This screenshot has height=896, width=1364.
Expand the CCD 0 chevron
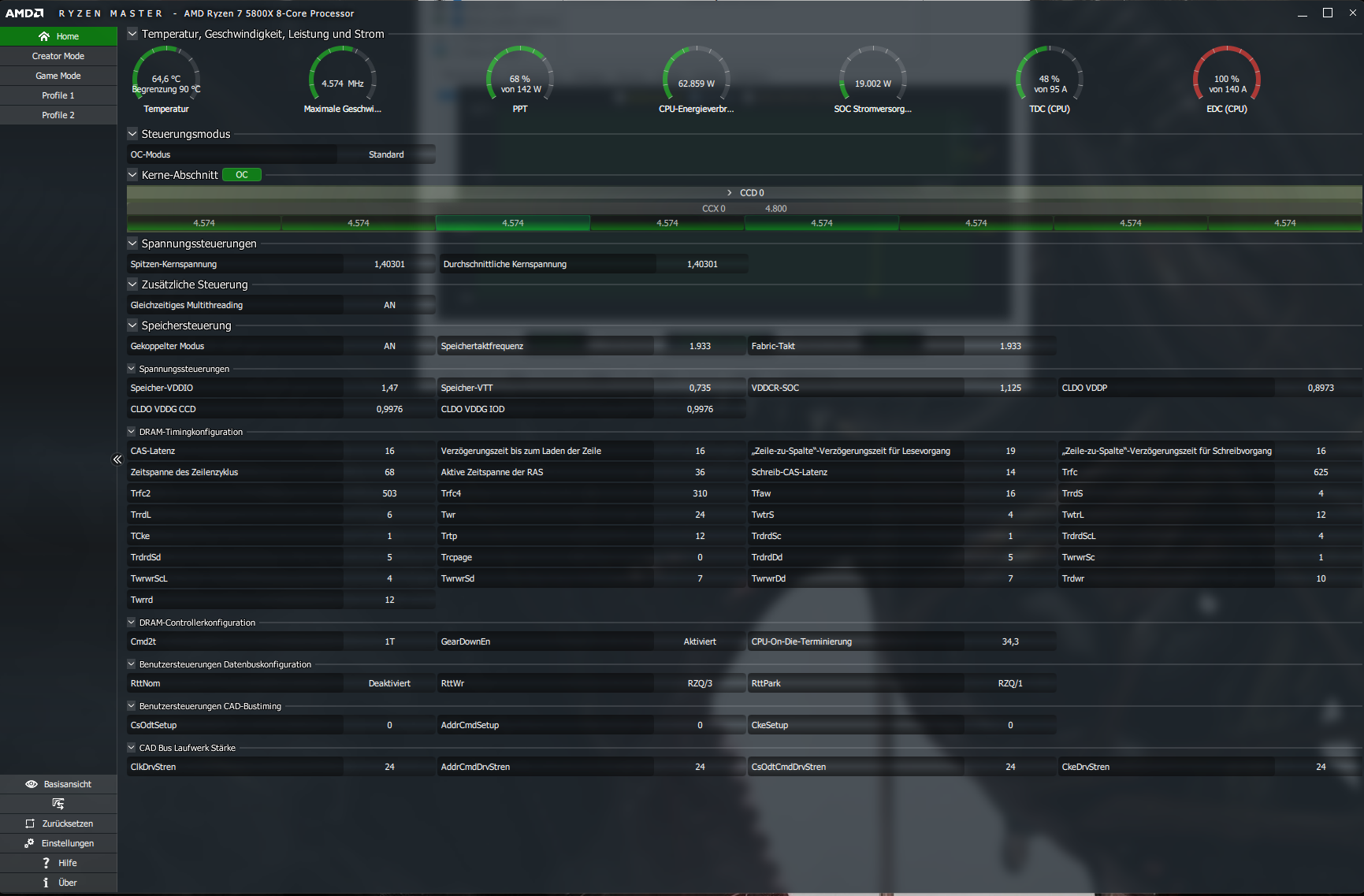coord(730,193)
